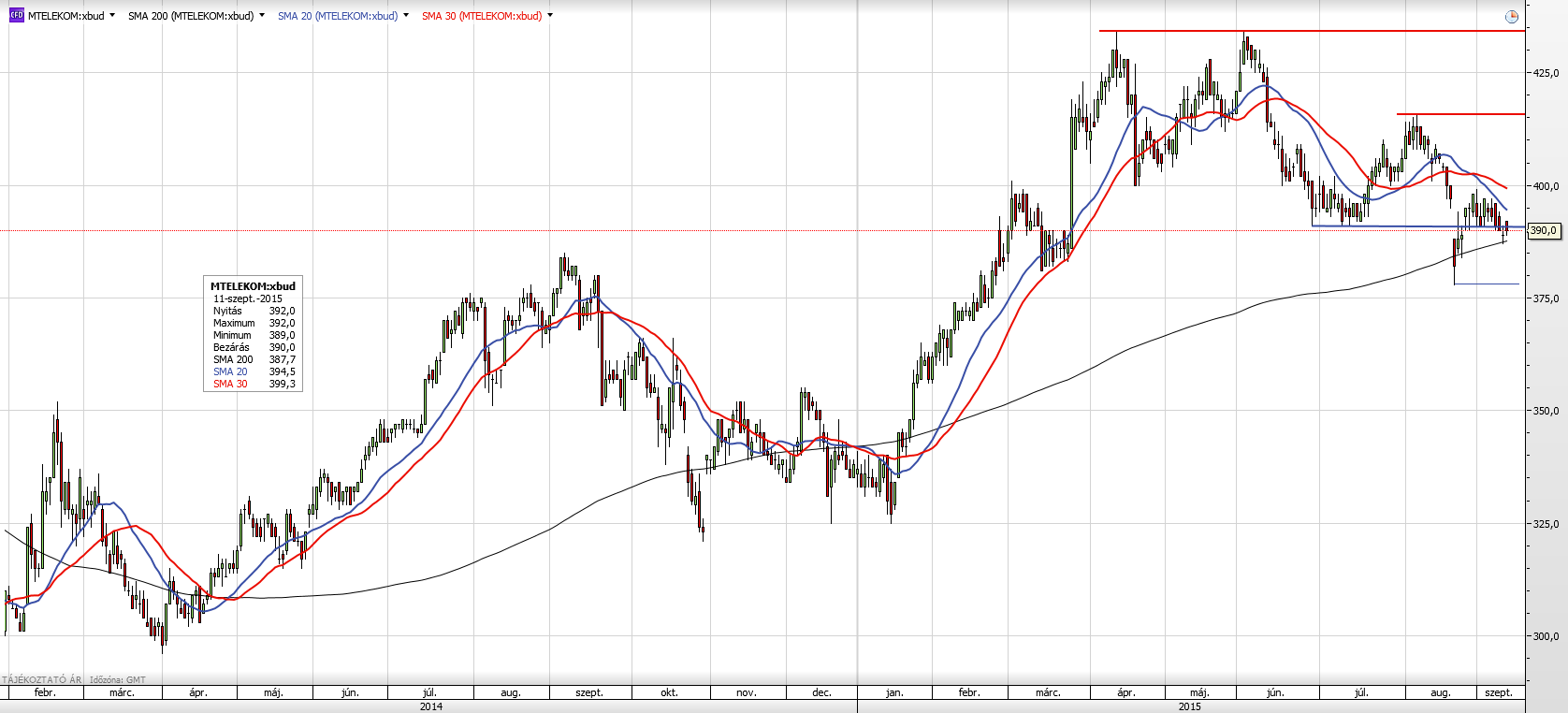This screenshot has width=1568, height=713.
Task: Click the 400,0 price axis label
Action: [x=1546, y=186]
